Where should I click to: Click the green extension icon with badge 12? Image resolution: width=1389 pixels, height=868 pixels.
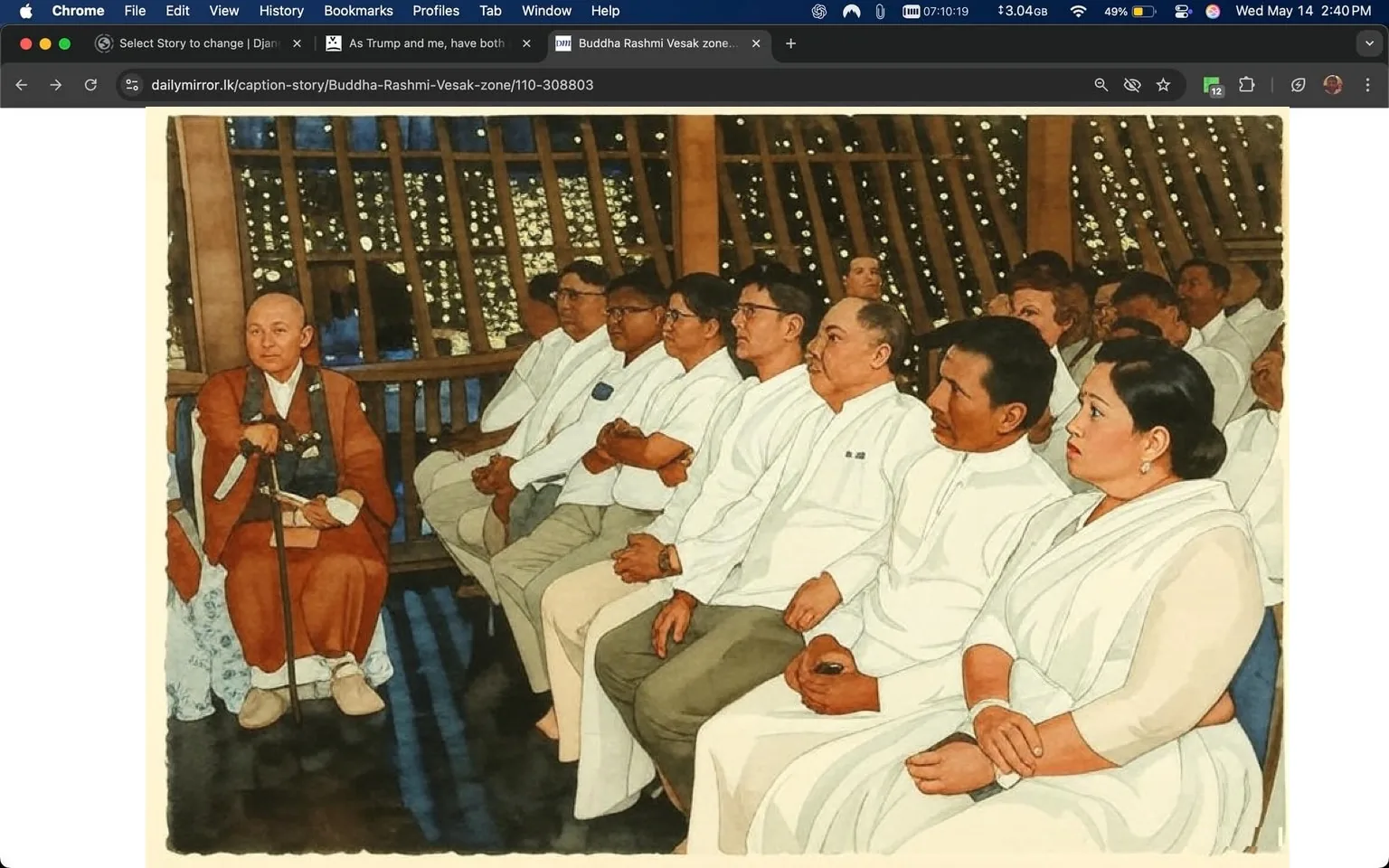tap(1212, 85)
